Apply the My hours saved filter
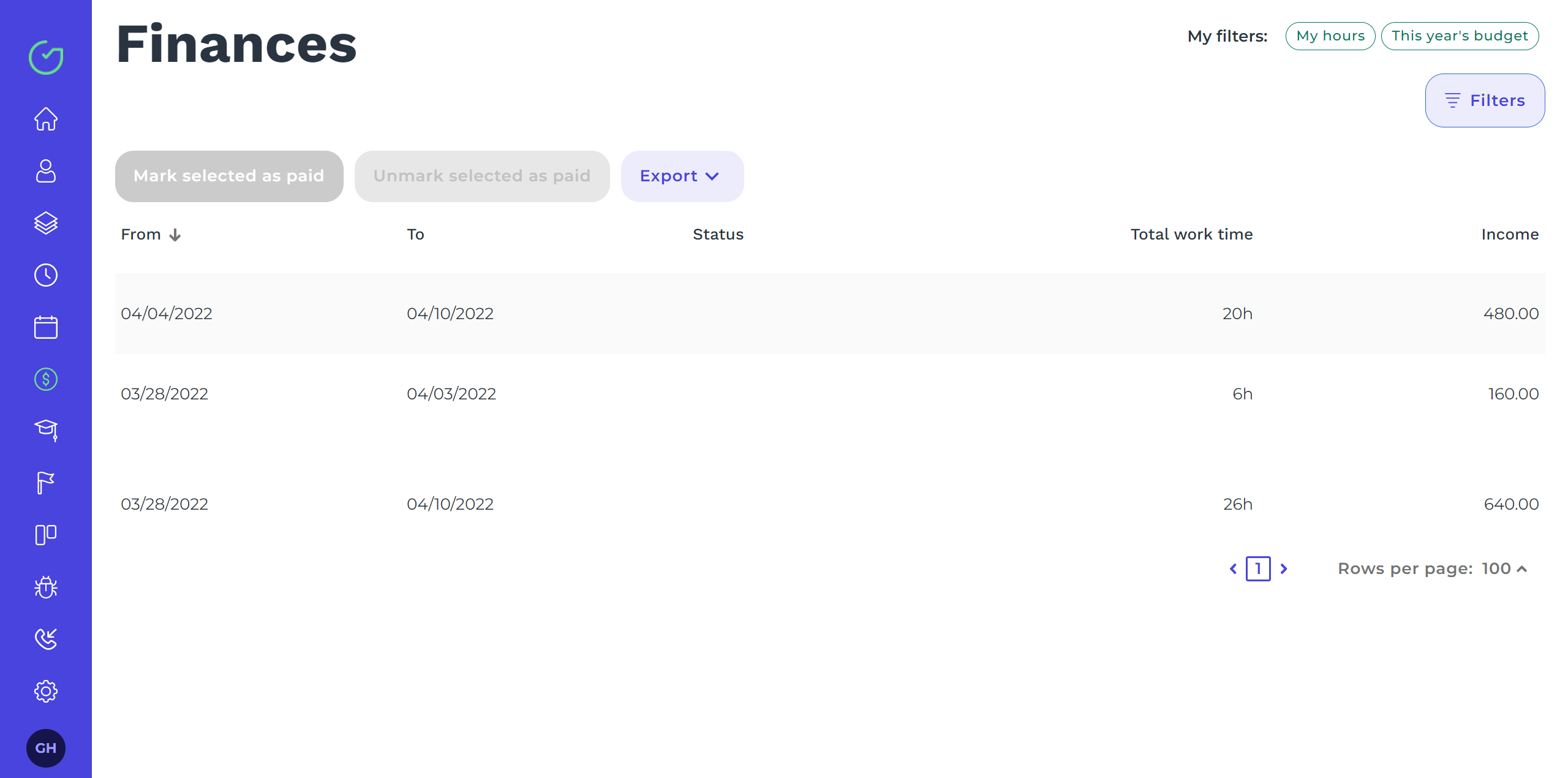 click(1330, 36)
